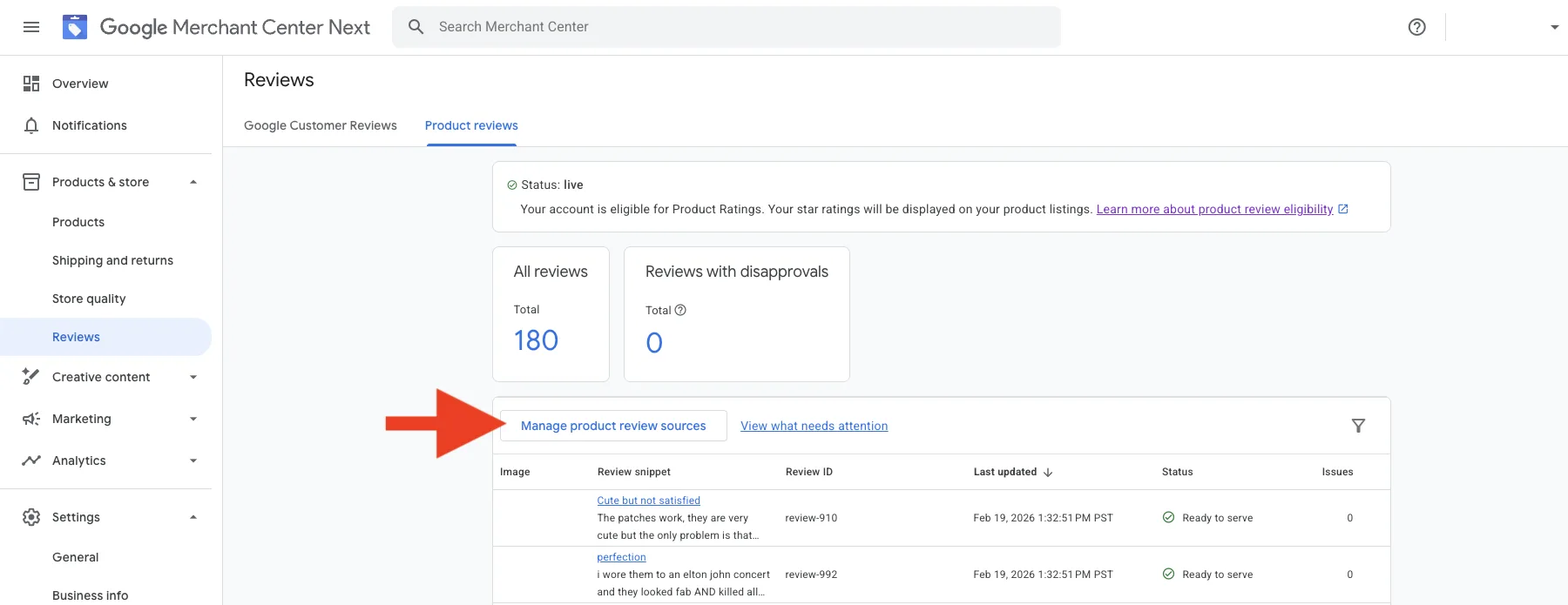
Task: Open the Cute but not satisfied review
Action: [648, 501]
